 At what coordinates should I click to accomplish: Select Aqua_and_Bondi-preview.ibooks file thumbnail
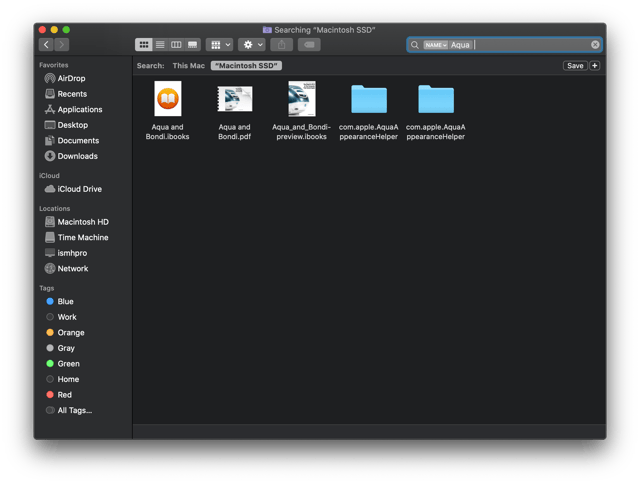(302, 98)
